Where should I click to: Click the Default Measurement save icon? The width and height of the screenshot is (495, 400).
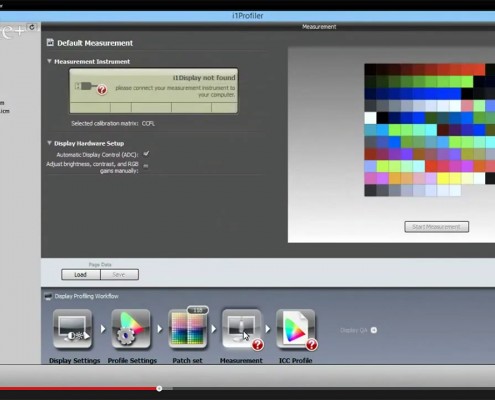(x=50, y=42)
